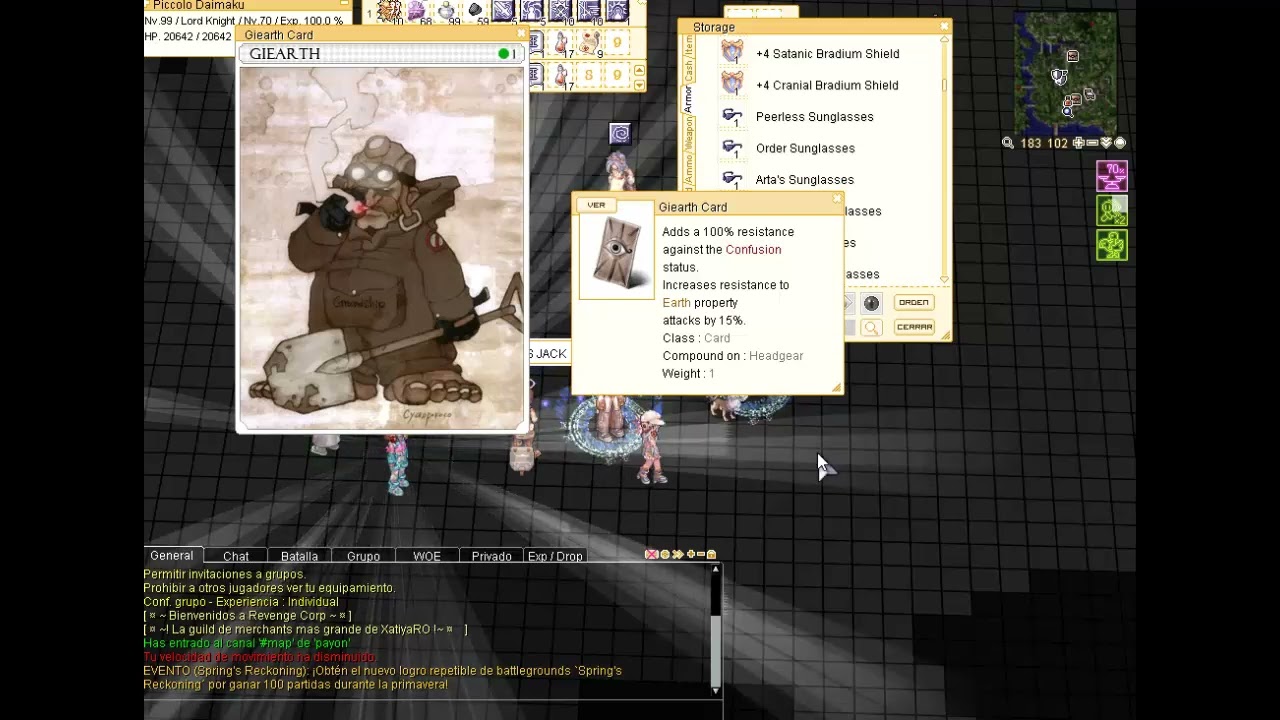Select the Armor tab in Storage
This screenshot has height=720, width=1280.
click(688, 98)
